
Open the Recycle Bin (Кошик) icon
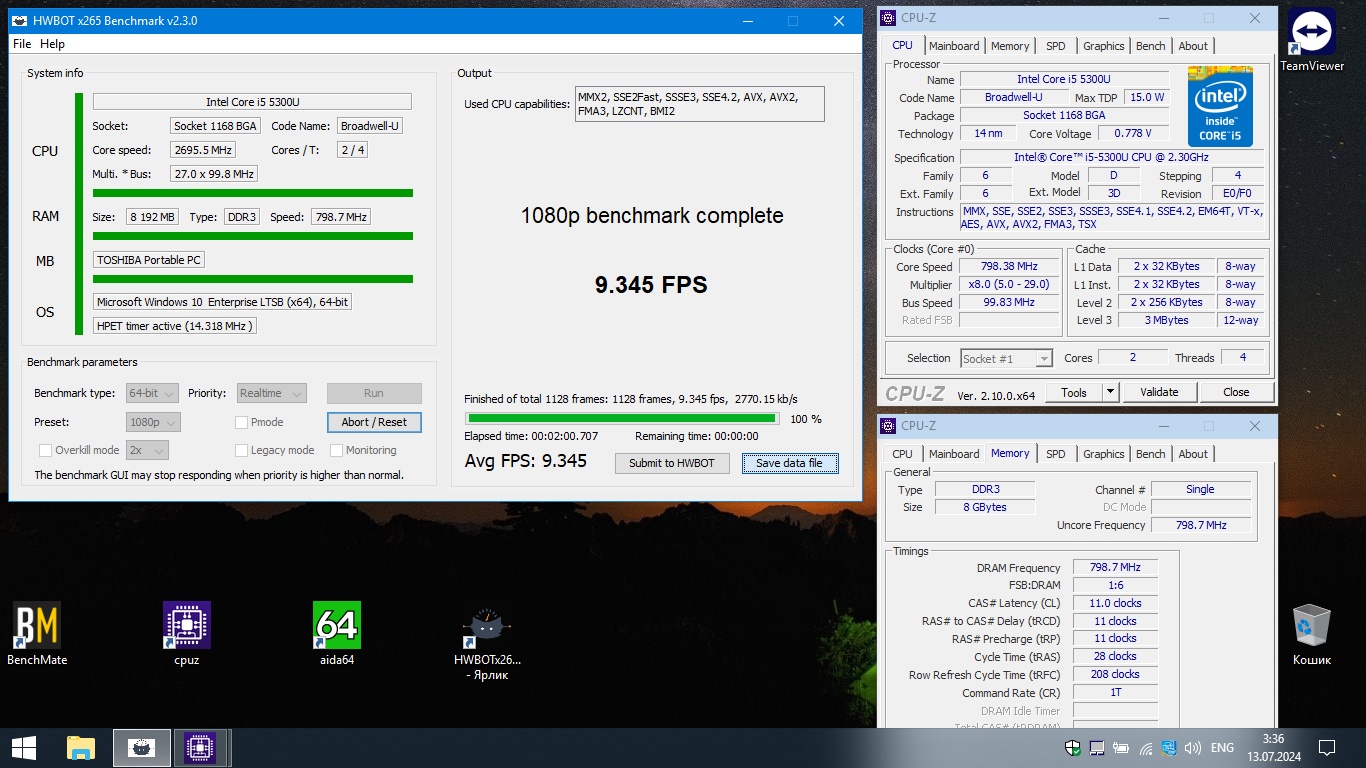click(x=1311, y=634)
